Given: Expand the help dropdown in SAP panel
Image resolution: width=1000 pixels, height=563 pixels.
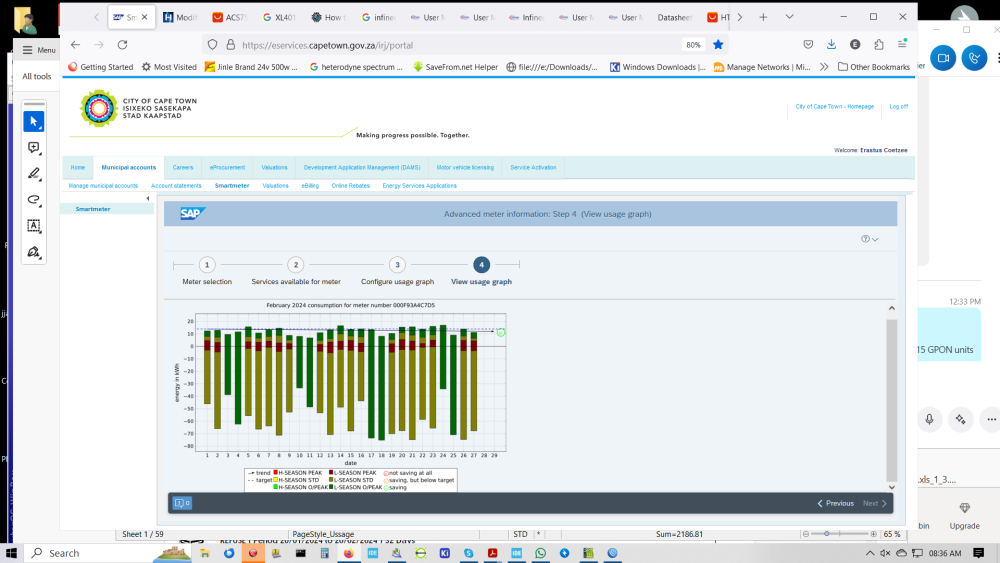Looking at the screenshot, I should coord(870,239).
